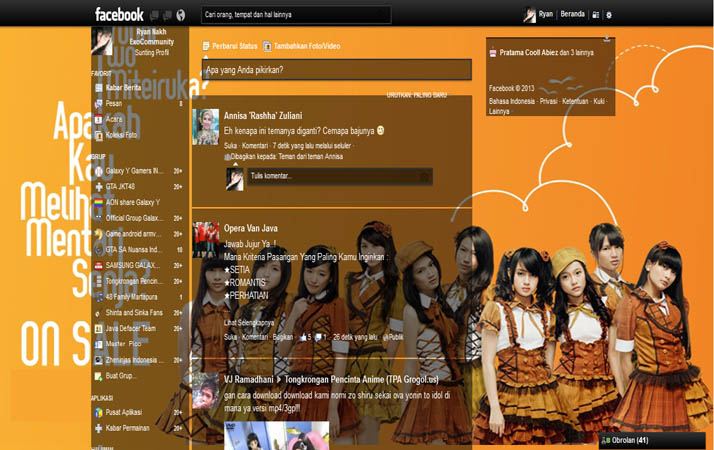The height and width of the screenshot is (450, 714).
Task: Click the Master Ploo group icon
Action: (x=98, y=344)
